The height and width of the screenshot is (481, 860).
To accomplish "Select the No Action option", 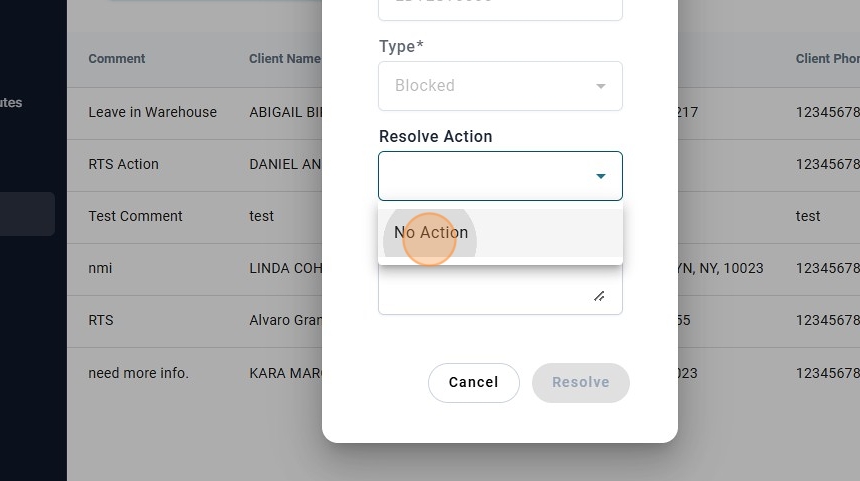I will (431, 233).
